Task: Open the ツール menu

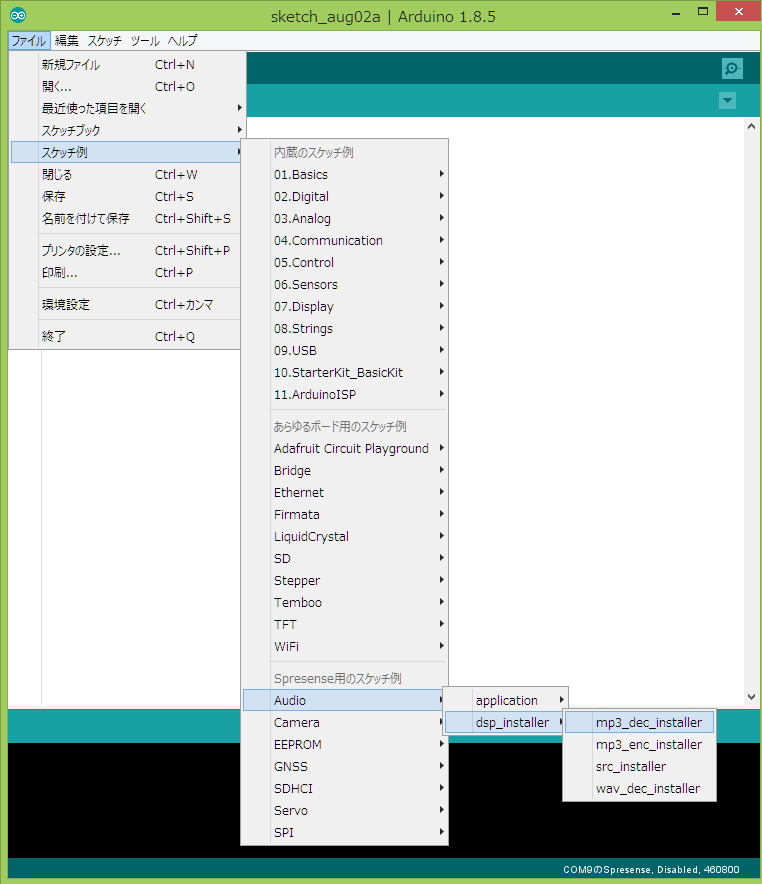Action: 145,41
